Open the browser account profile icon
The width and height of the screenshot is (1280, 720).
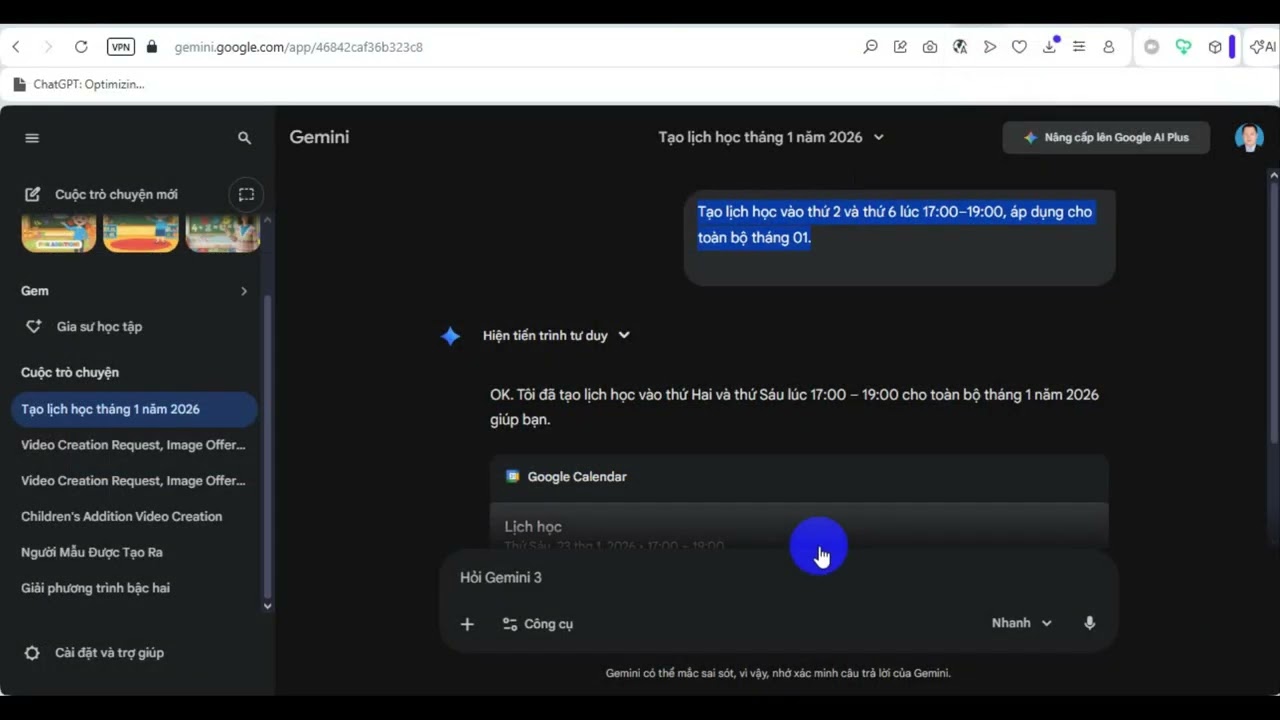pos(1109,47)
